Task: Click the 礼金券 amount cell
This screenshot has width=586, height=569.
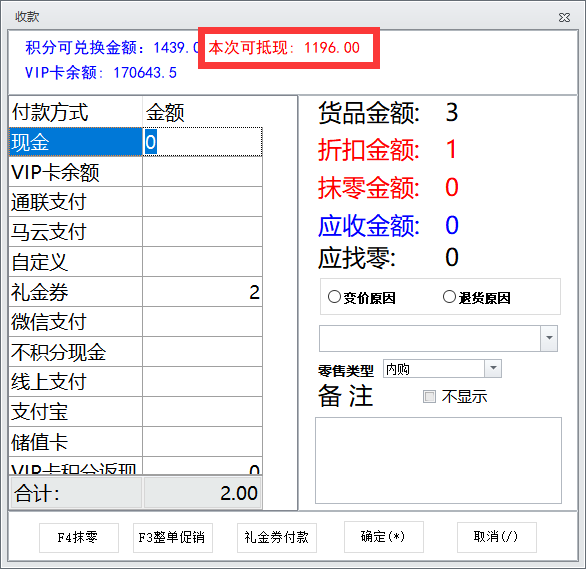Action: pos(203,292)
